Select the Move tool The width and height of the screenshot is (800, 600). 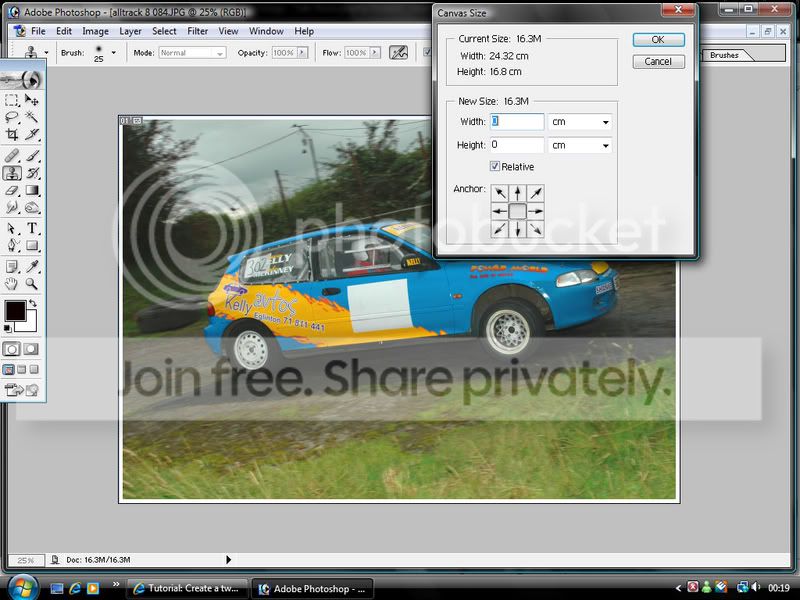pos(32,100)
